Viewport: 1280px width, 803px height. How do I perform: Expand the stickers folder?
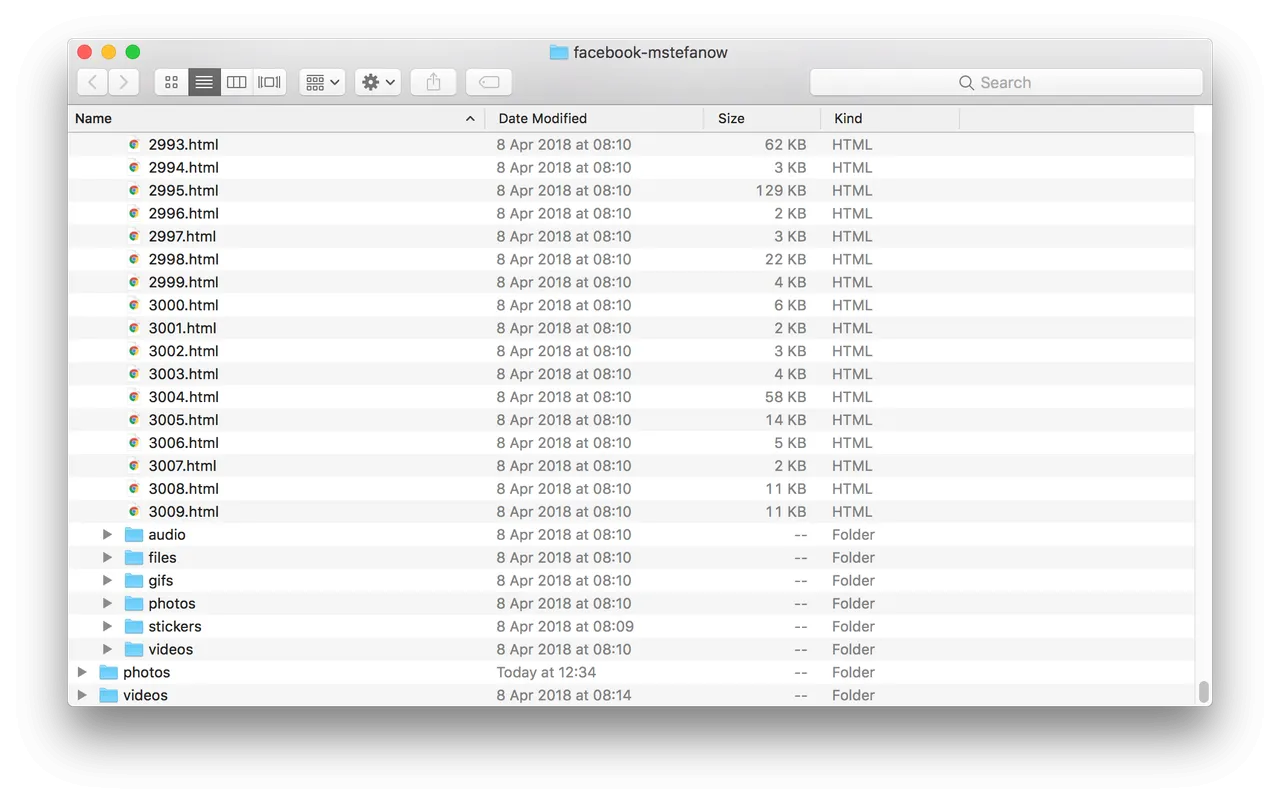click(108, 626)
